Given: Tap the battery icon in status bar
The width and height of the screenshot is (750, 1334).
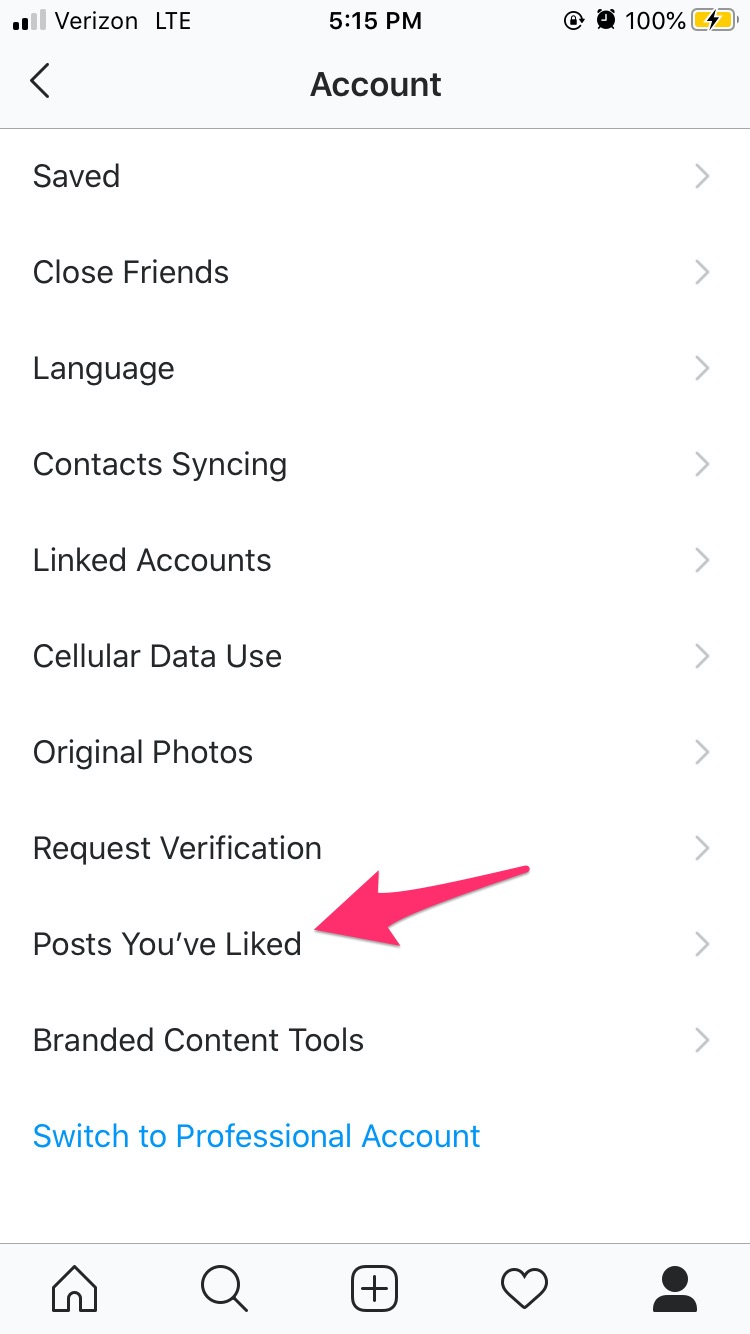Looking at the screenshot, I should coord(715,21).
